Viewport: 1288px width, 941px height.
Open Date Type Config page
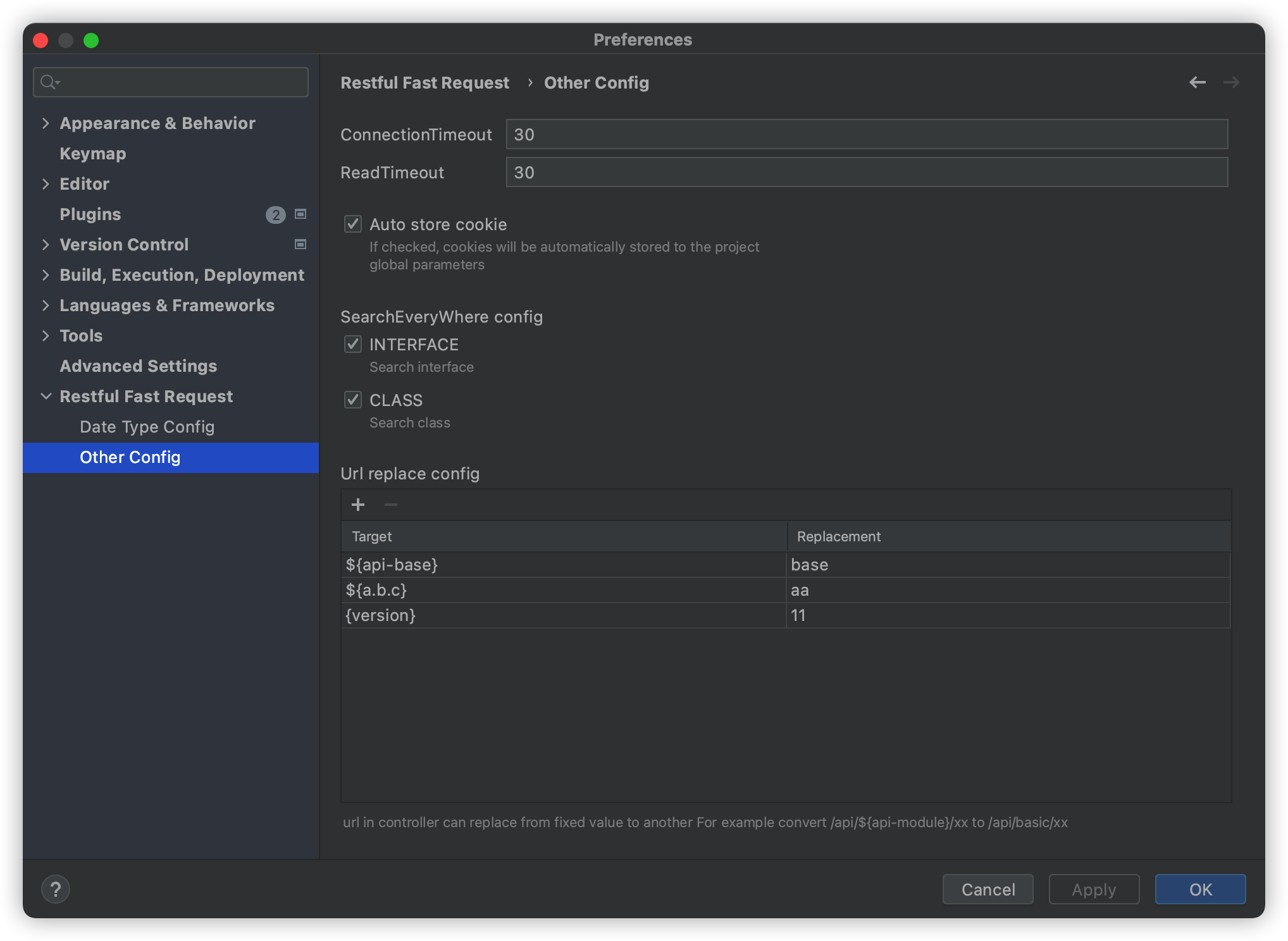[x=147, y=427]
